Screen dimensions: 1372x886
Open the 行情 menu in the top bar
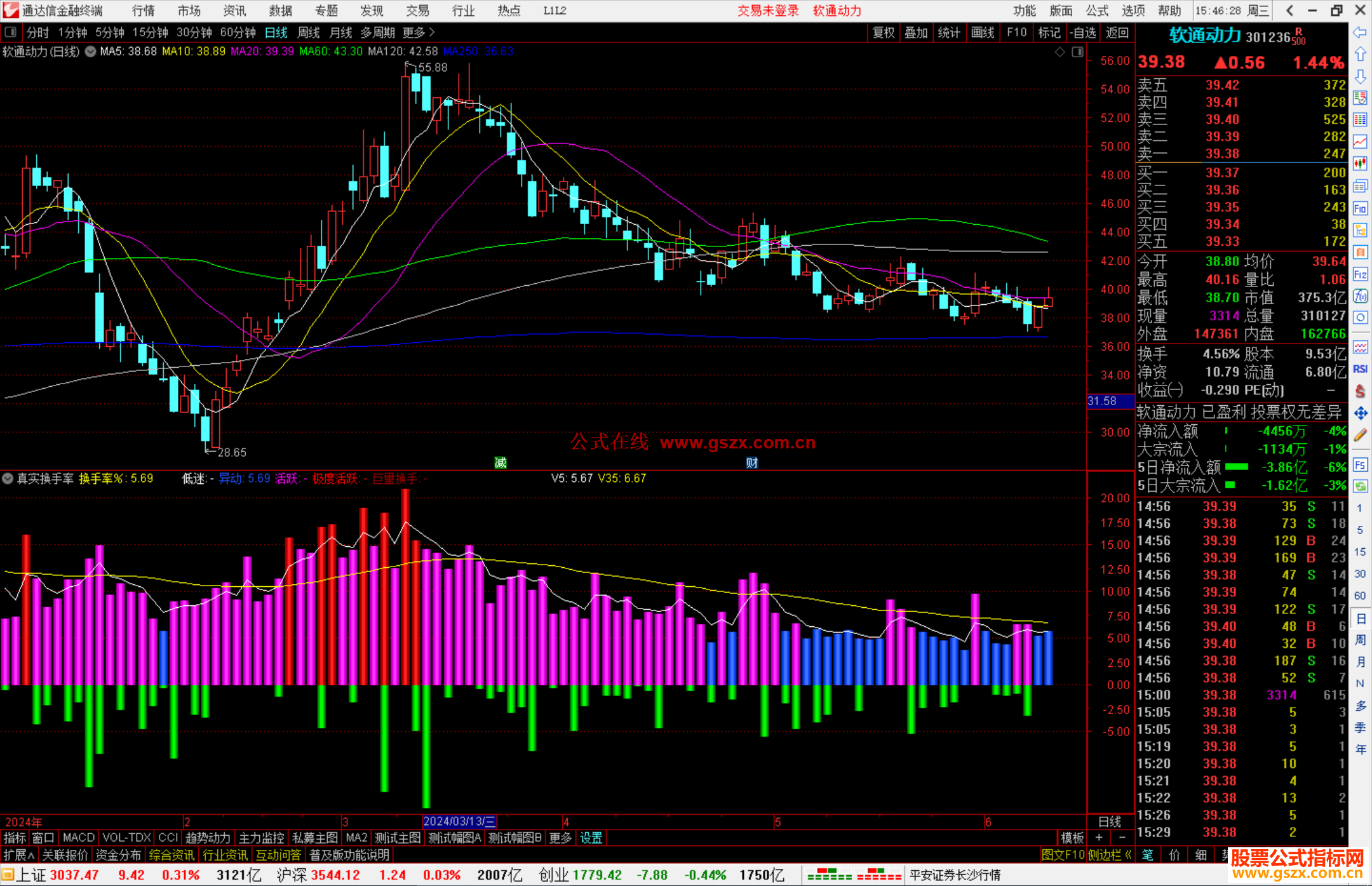(x=144, y=10)
